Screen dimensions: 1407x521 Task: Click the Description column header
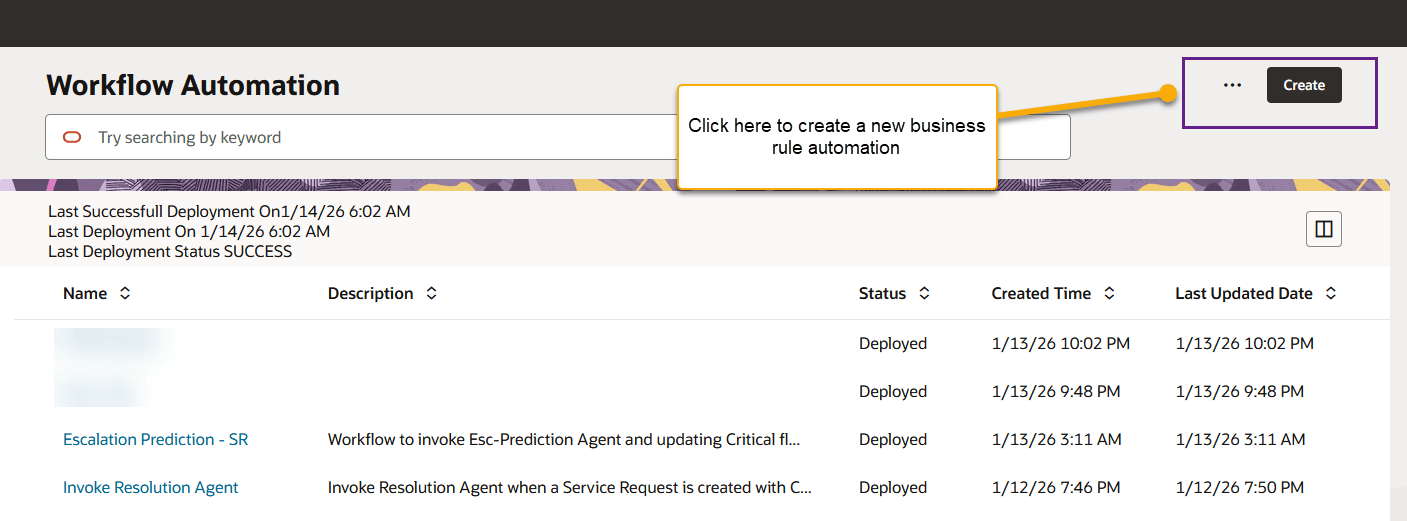coord(370,293)
